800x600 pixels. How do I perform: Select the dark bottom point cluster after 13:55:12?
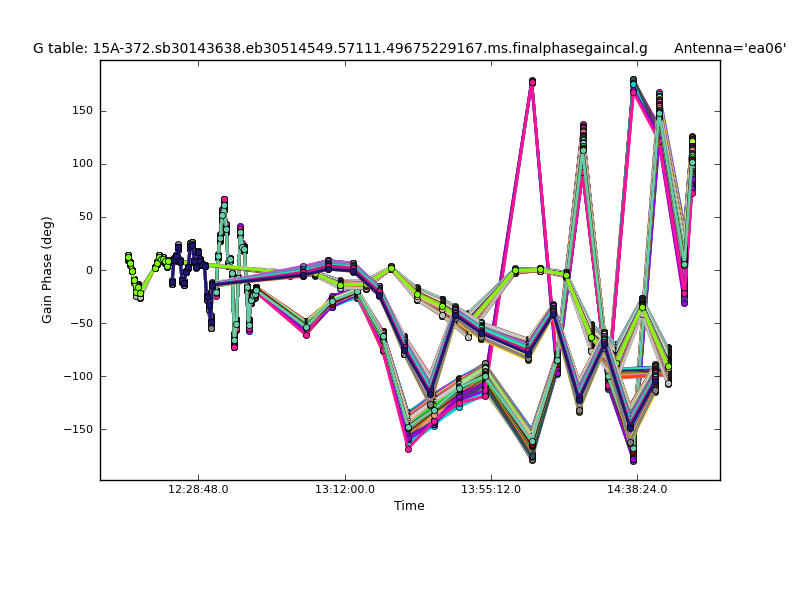click(x=532, y=458)
